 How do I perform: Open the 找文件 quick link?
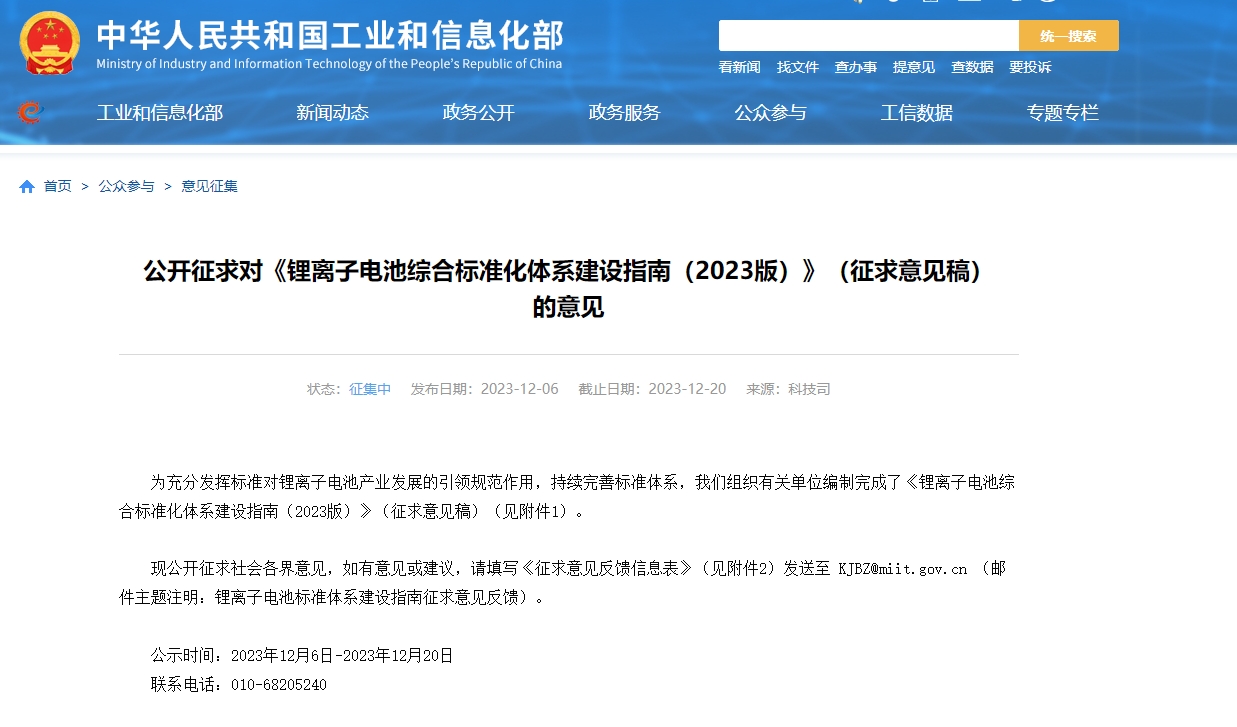(x=797, y=67)
